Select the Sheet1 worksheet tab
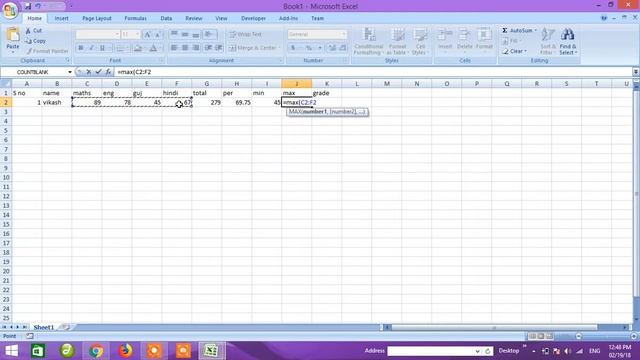 click(x=44, y=327)
